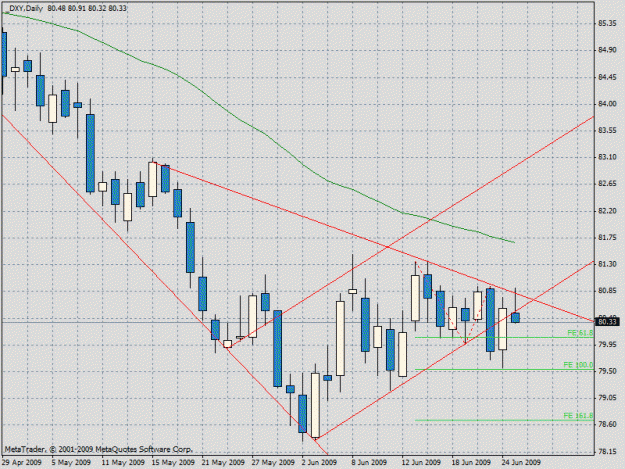Select the FE 100.0 Fibonacci level label
Screen dimensions: 625x469
click(578, 365)
